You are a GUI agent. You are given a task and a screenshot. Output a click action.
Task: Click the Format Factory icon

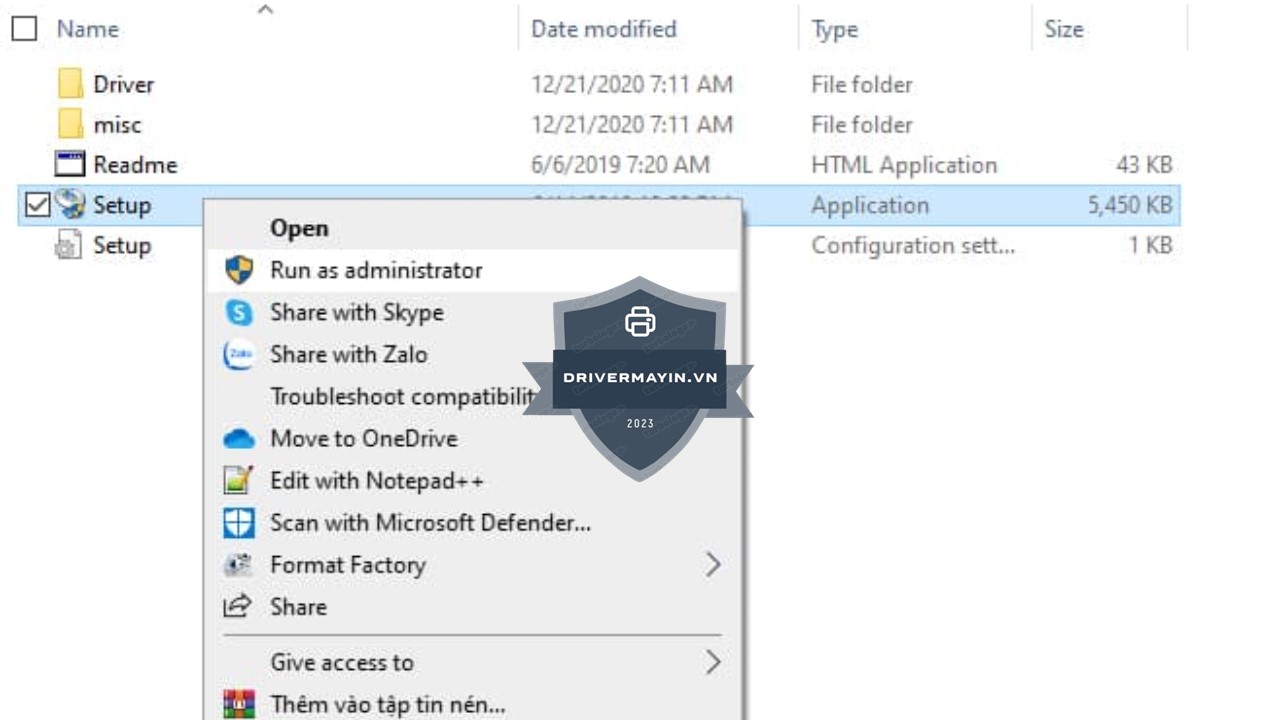pyautogui.click(x=238, y=565)
